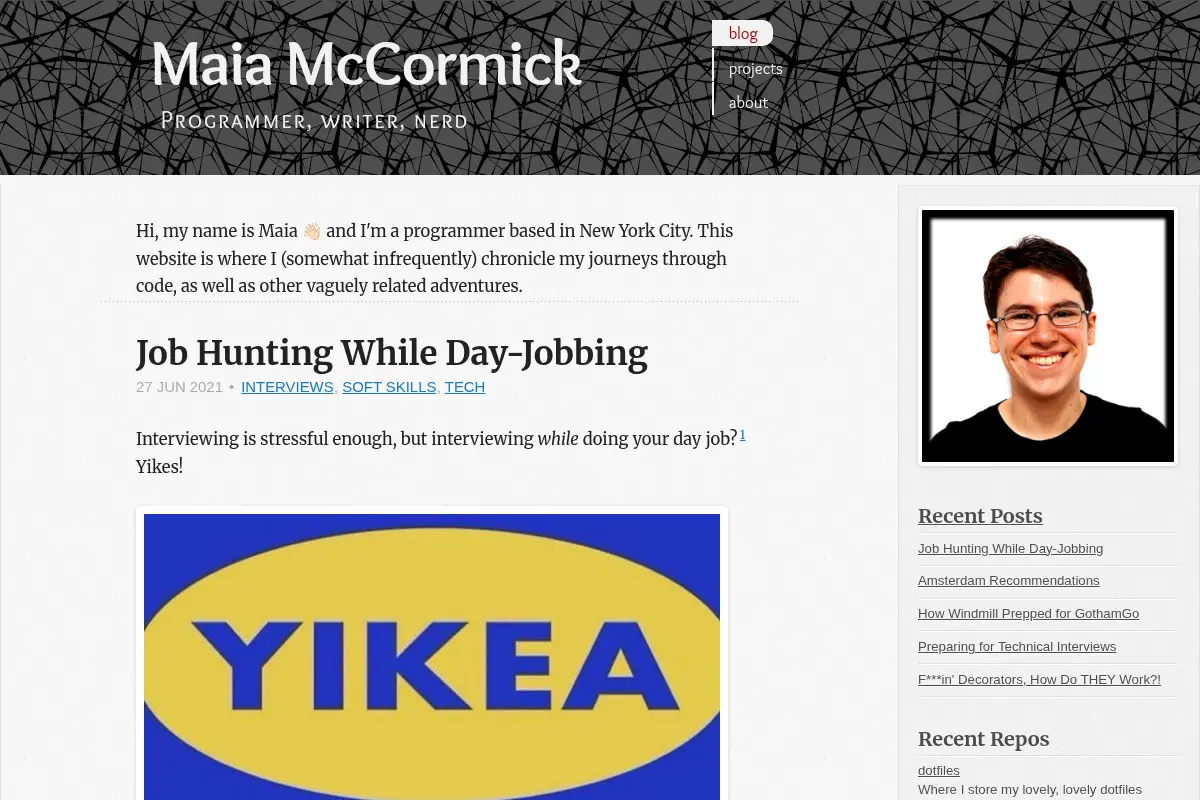Go to the projects page

755,69
